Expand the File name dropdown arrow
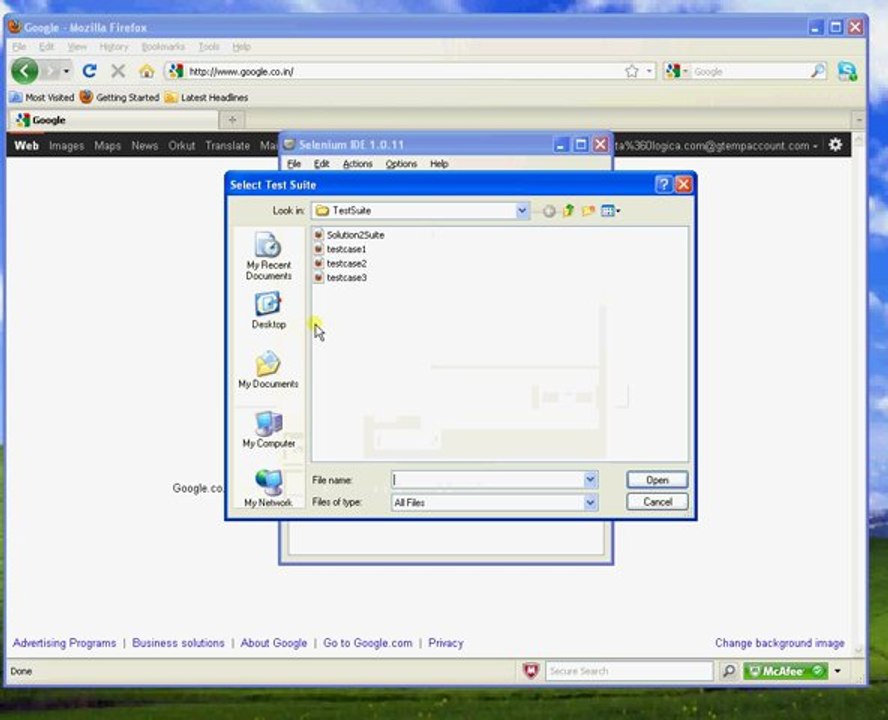 pyautogui.click(x=590, y=480)
